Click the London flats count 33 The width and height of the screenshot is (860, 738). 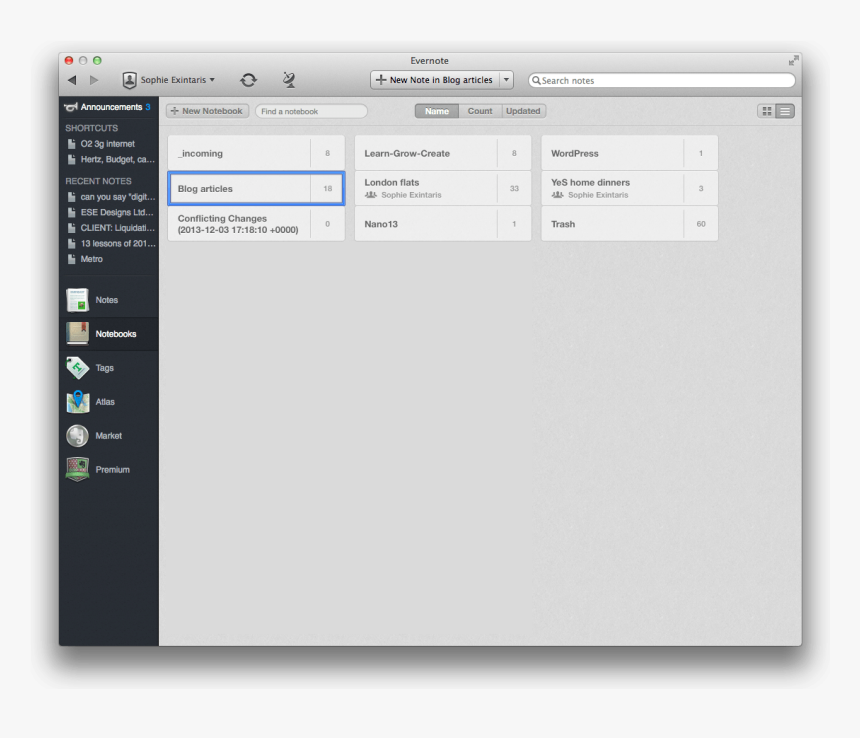[x=514, y=189]
